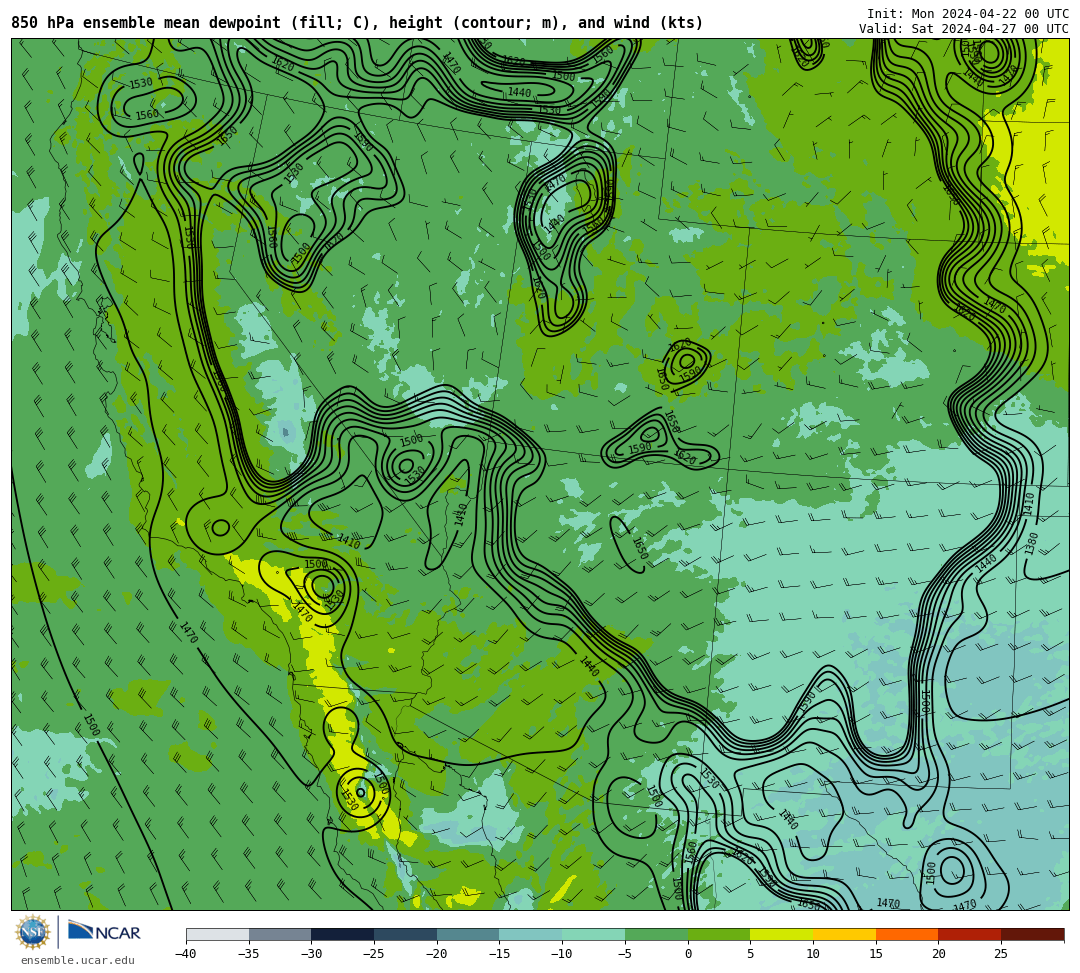This screenshot has height=973, width=1080.
Task: Click the -10 colorbar tick label
Action: pos(562,954)
